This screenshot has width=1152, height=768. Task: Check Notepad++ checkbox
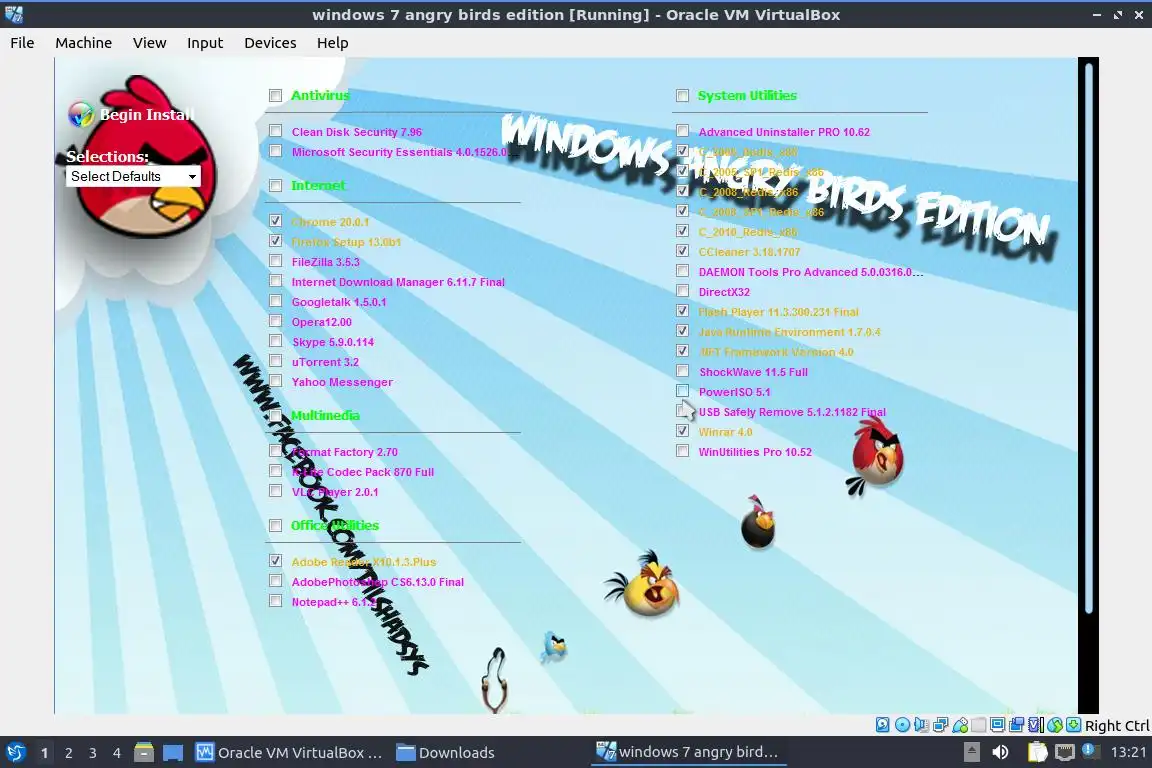(x=276, y=601)
